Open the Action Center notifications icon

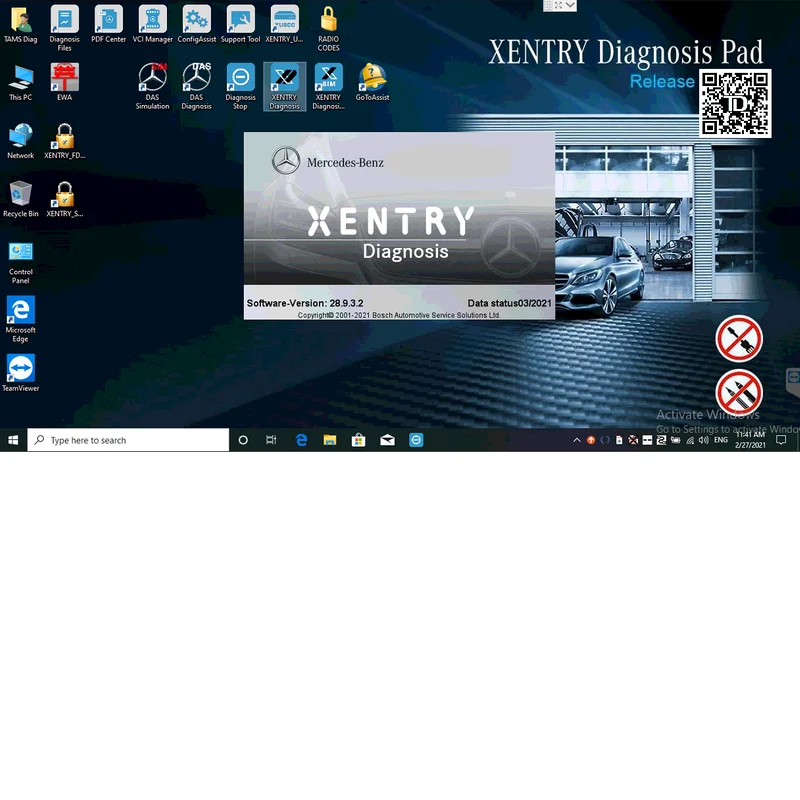(x=781, y=440)
